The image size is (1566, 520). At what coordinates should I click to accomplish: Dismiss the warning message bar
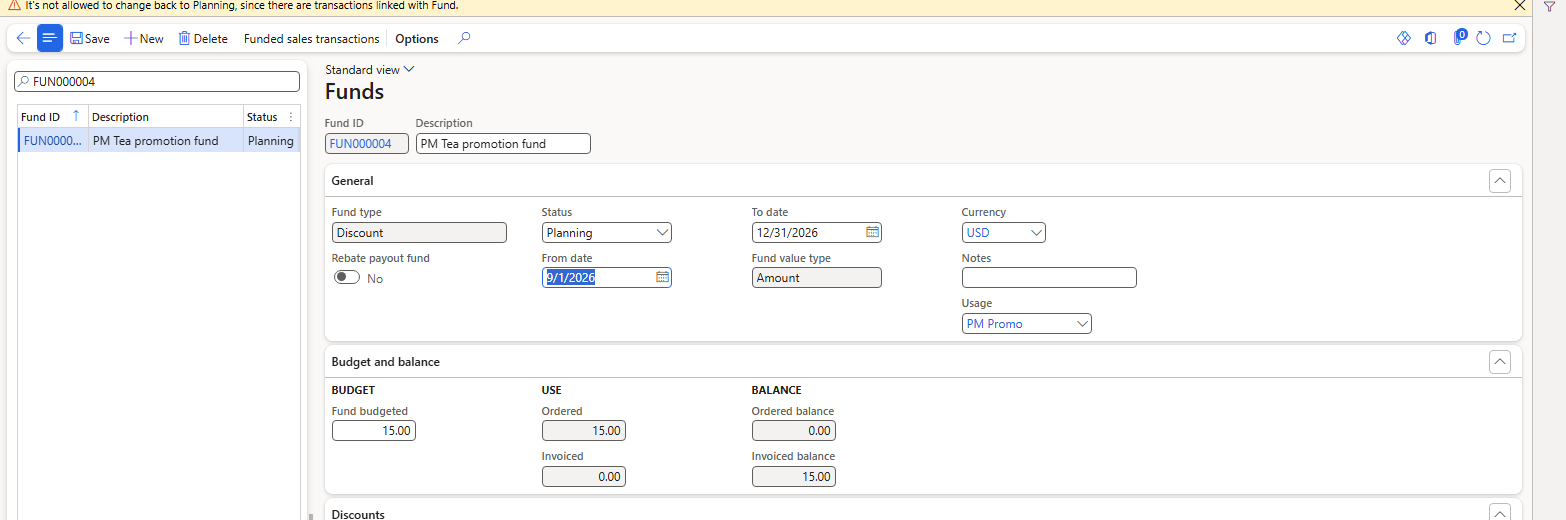(1519, 6)
